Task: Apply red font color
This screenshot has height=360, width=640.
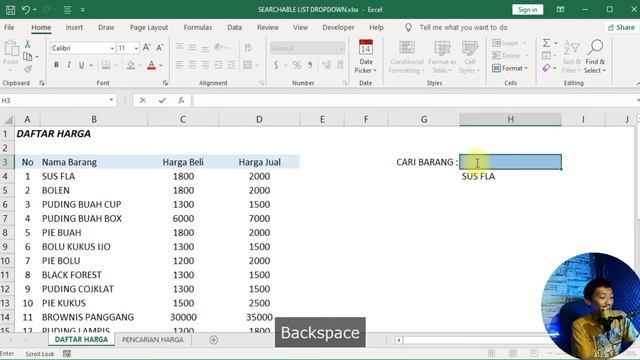Action: pos(151,65)
